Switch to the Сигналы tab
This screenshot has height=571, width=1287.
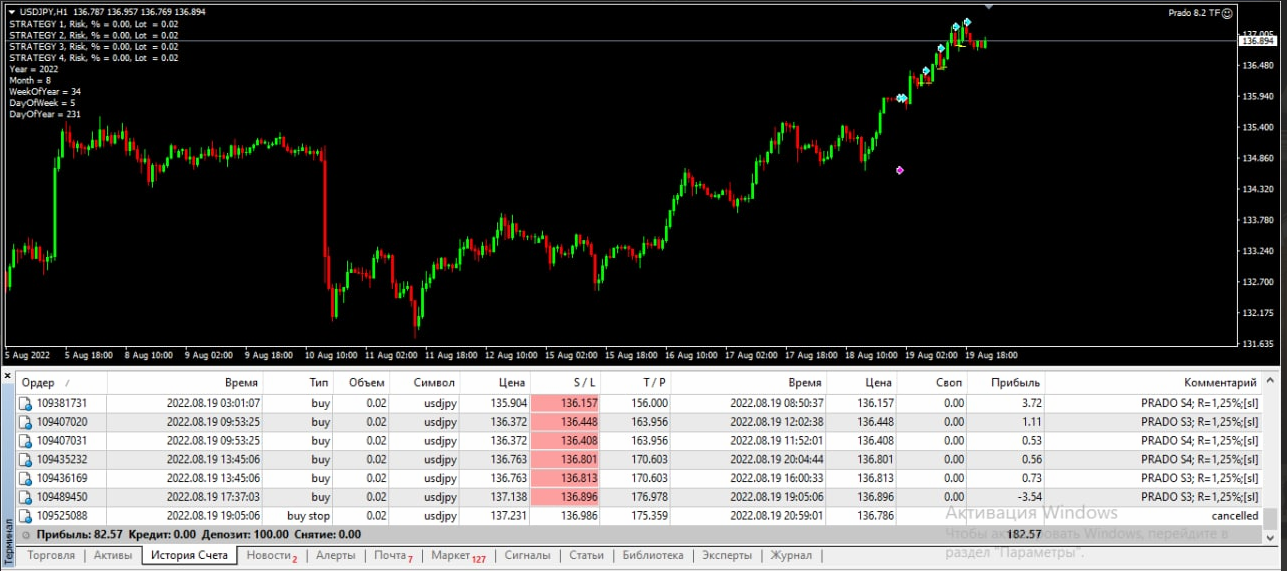(x=527, y=555)
